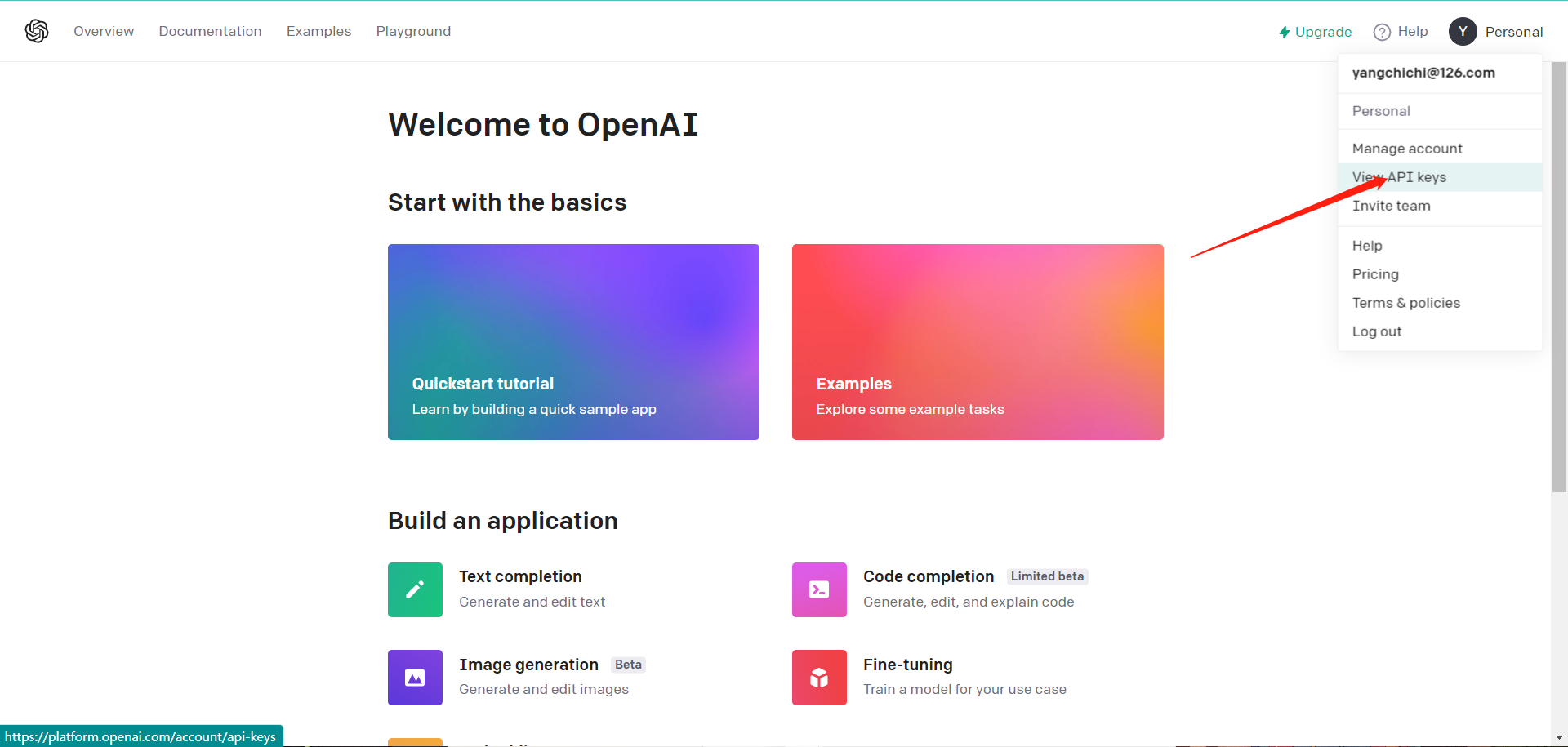Image resolution: width=1568 pixels, height=747 pixels.
Task: Toggle the Personal account dropdown
Action: [1496, 32]
